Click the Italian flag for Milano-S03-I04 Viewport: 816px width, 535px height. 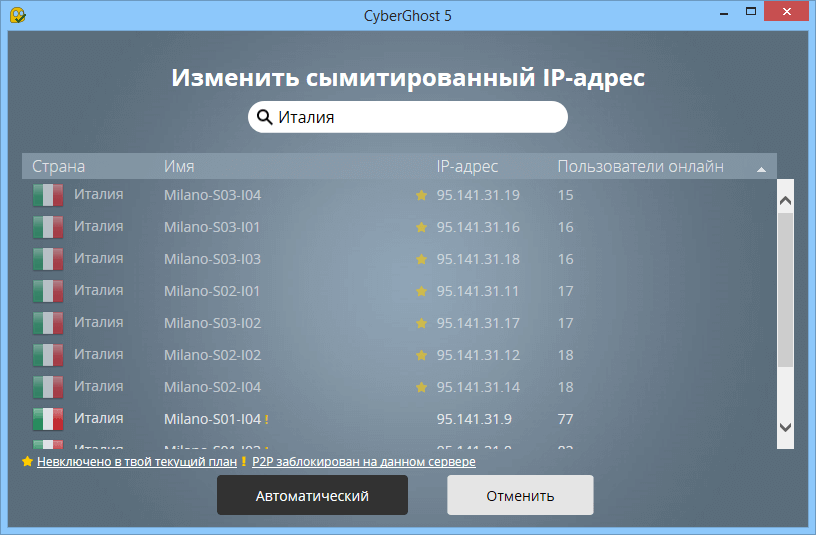pyautogui.click(x=48, y=195)
